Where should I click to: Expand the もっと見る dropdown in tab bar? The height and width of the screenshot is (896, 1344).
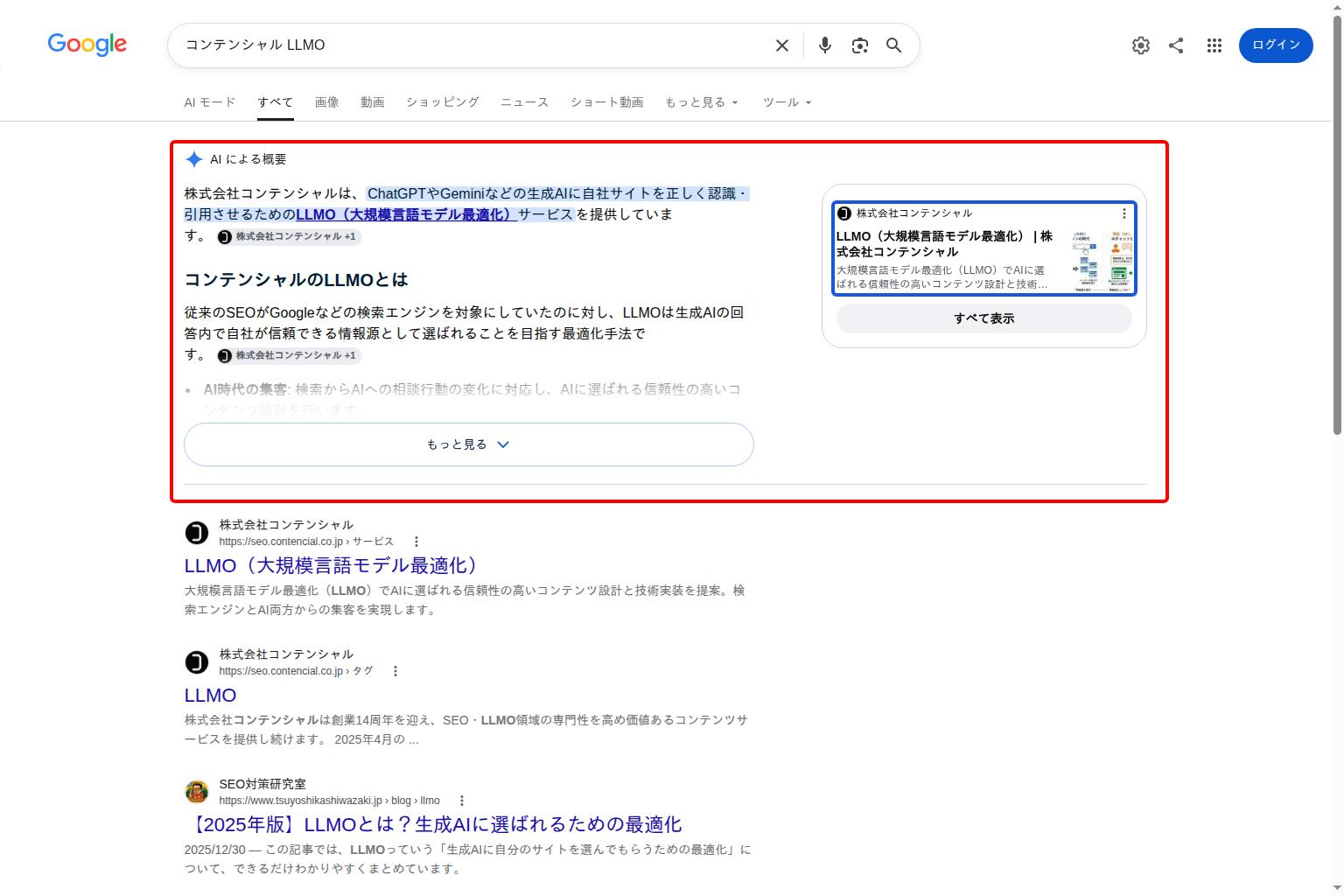702,102
